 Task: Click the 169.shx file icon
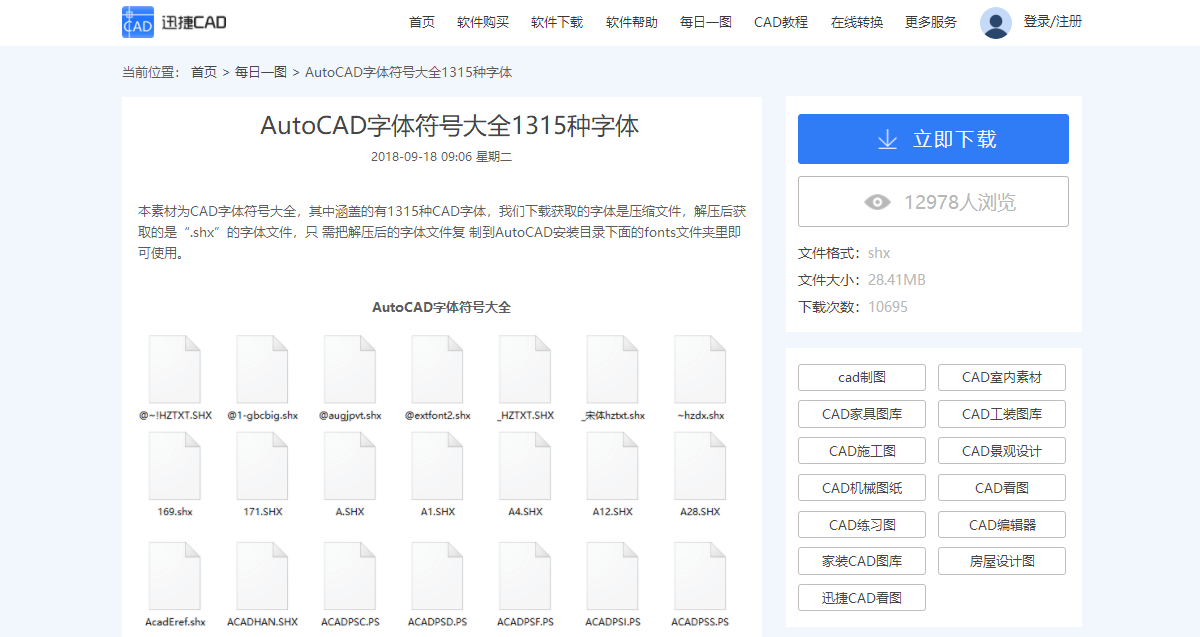(175, 466)
